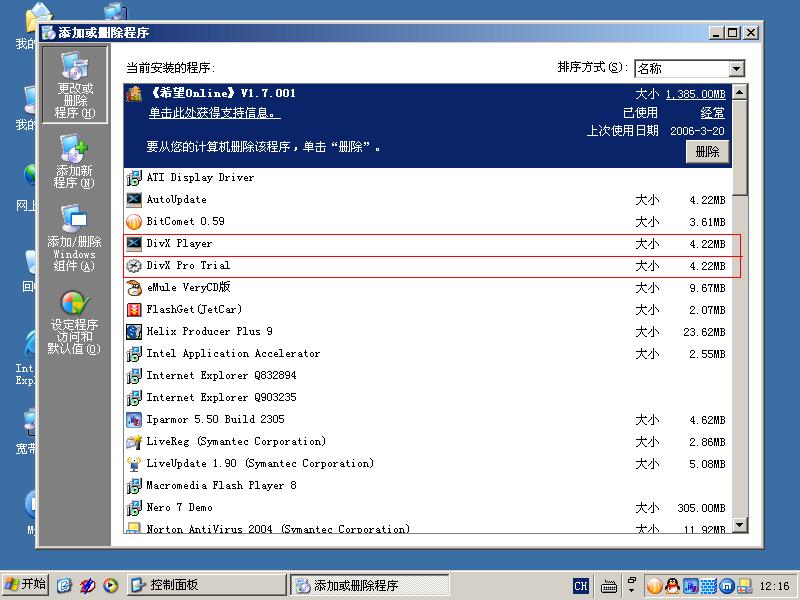Select the eMule VeryCD版 entry

coord(428,288)
